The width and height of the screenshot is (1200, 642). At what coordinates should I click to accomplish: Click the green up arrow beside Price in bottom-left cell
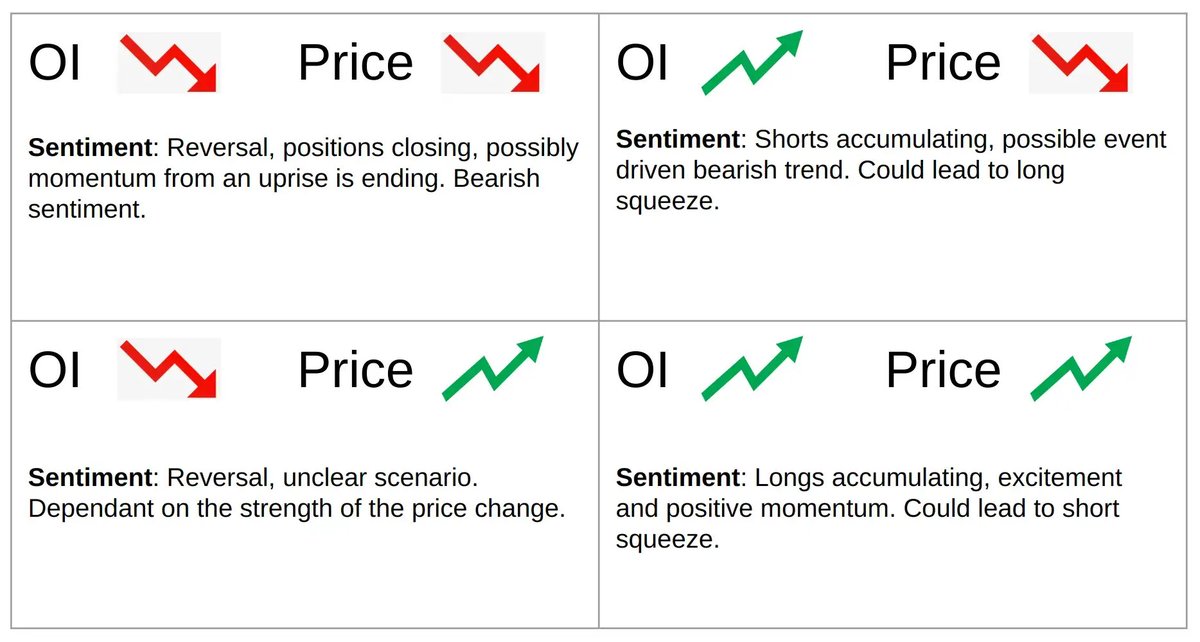click(x=492, y=369)
